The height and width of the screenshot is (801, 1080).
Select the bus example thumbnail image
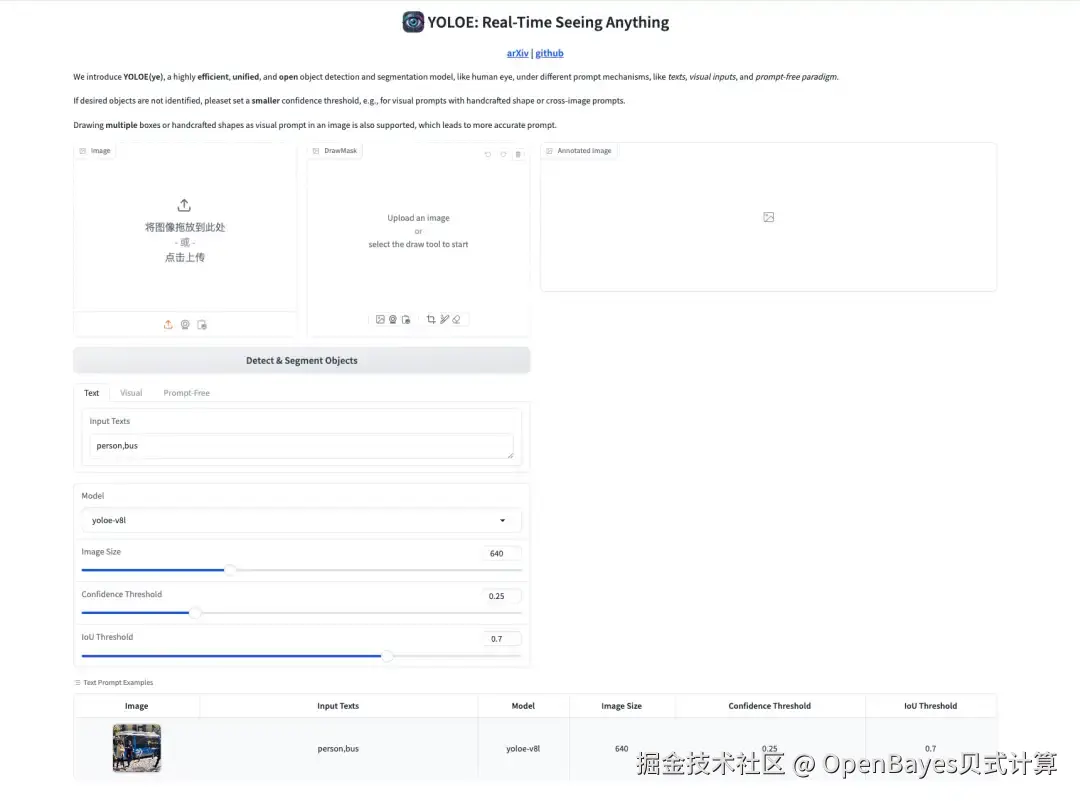[136, 747]
